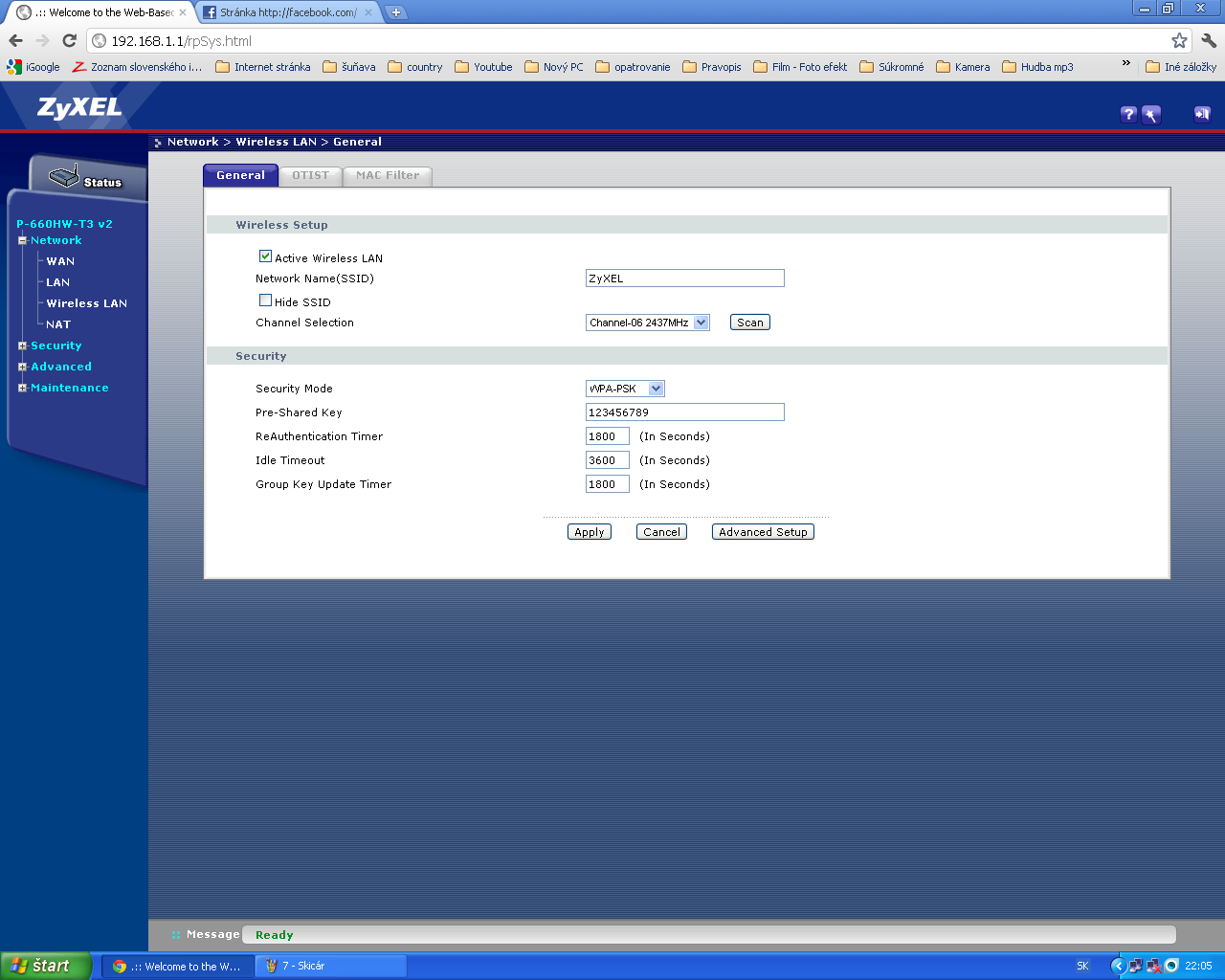Open the Internet stránka bookmark folder
This screenshot has height=980, width=1225.
(263, 67)
